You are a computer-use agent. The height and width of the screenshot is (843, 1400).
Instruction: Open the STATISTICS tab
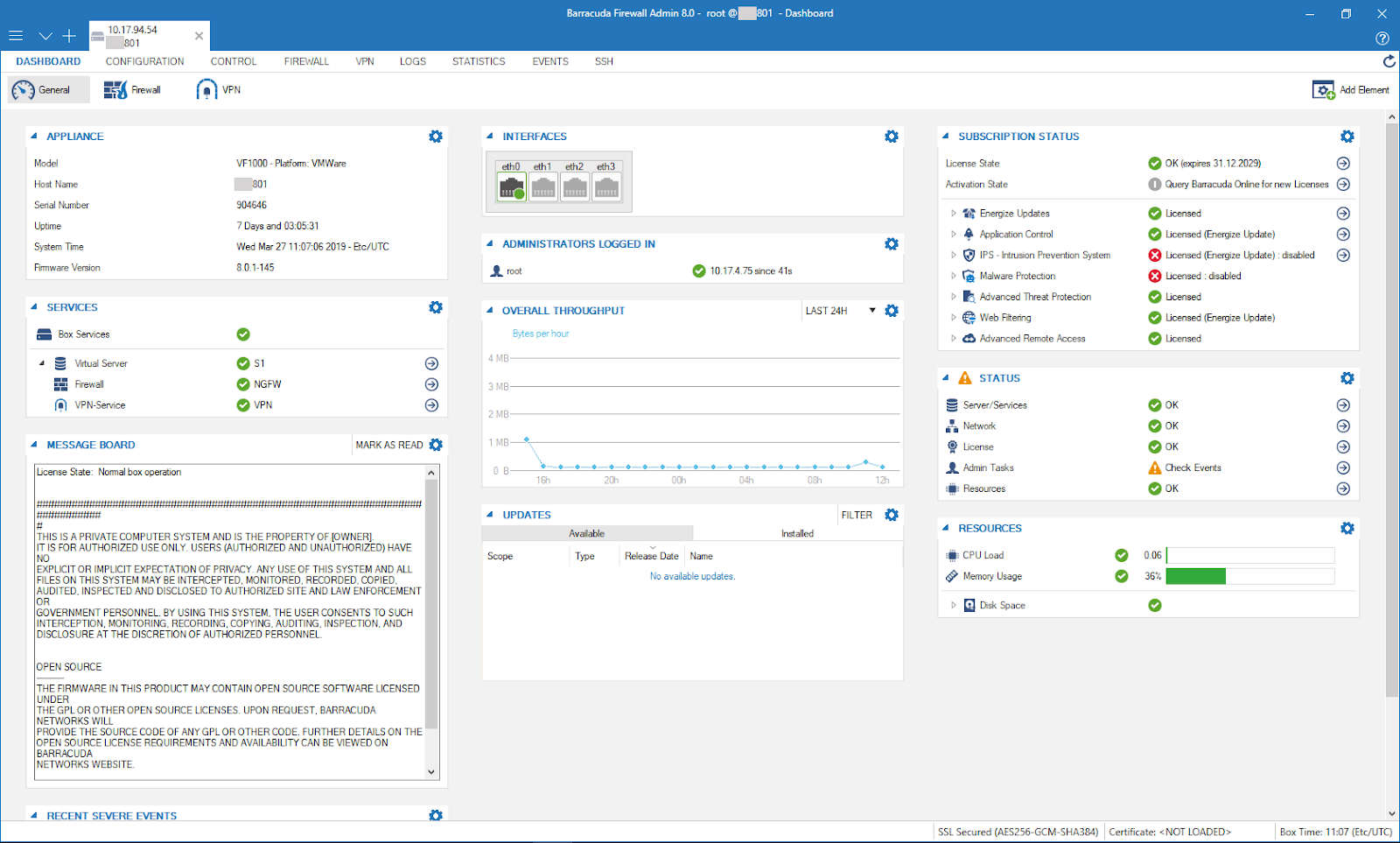[x=479, y=62]
